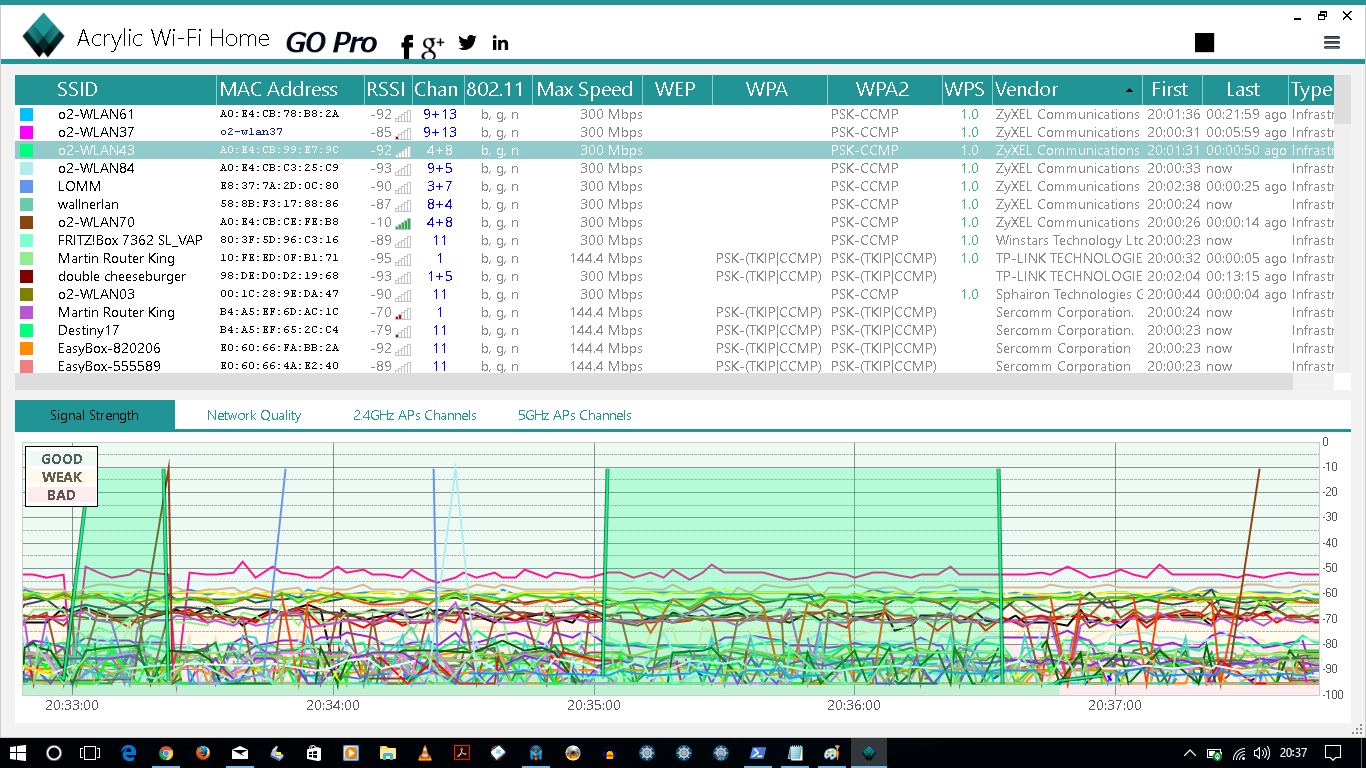The height and width of the screenshot is (768, 1366).
Task: Click the BAD legend entry
Action: tap(61, 495)
